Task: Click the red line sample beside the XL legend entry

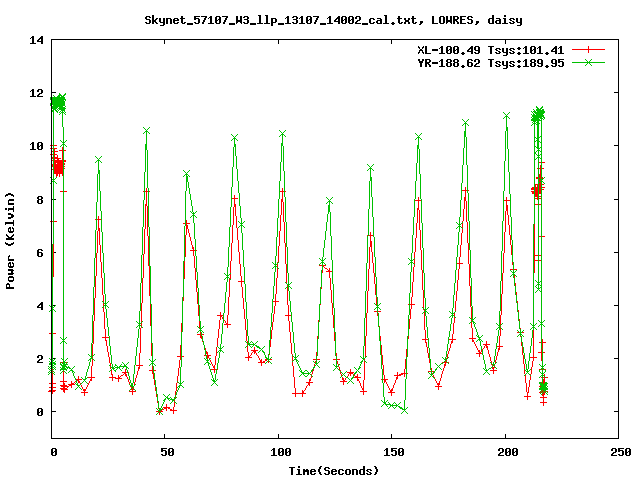Action: coord(588,50)
